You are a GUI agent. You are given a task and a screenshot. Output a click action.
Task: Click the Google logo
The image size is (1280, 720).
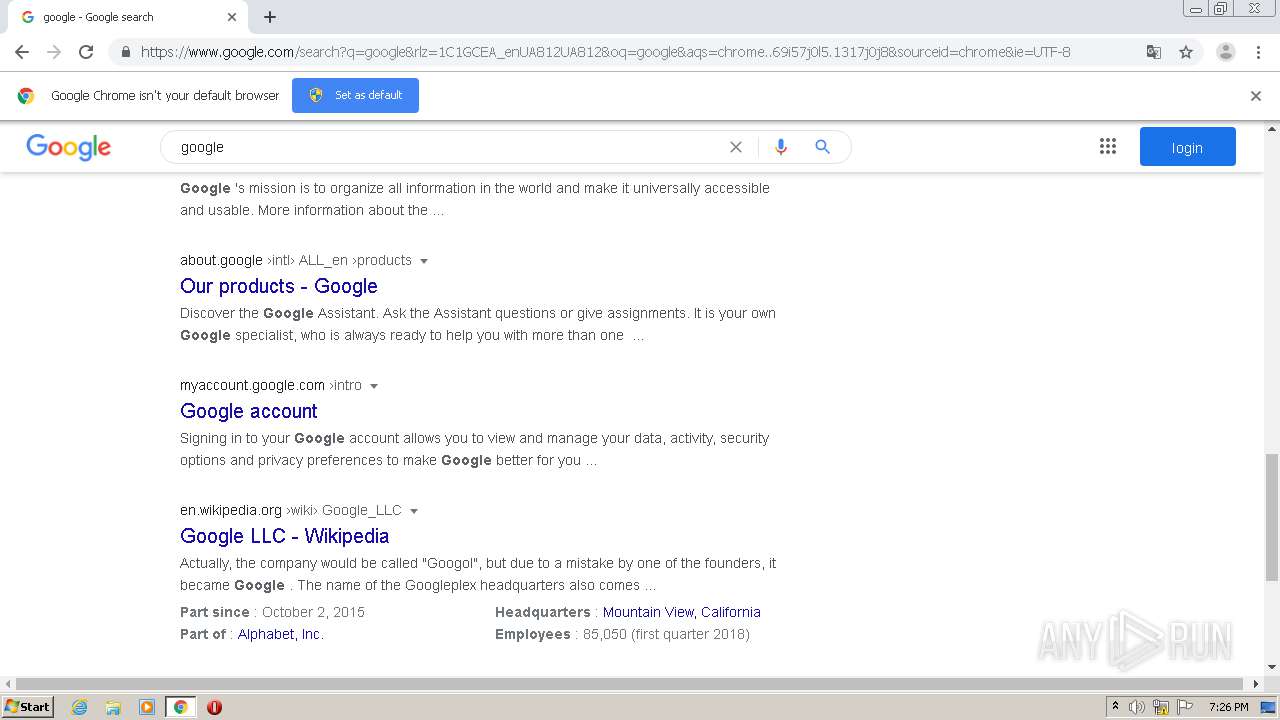(68, 147)
